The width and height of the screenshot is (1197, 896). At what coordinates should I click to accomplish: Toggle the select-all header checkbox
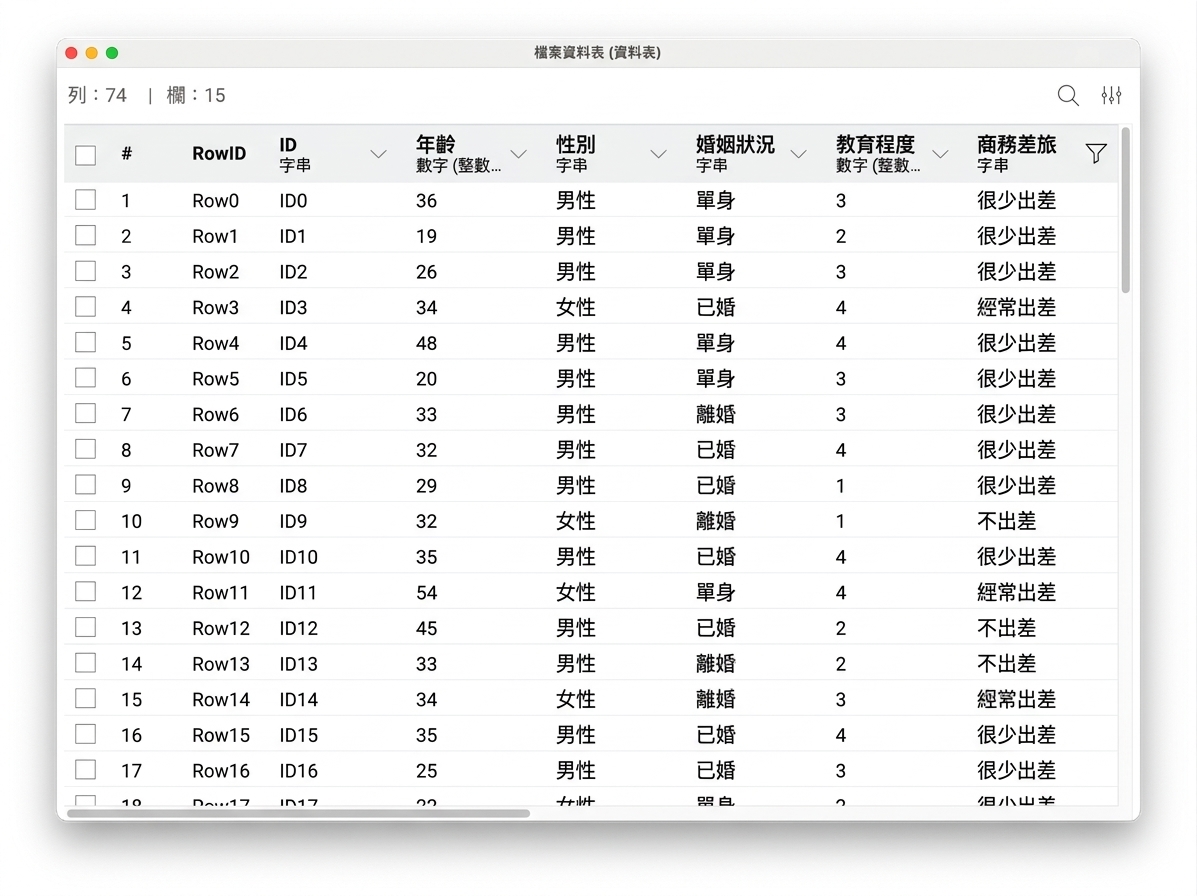click(86, 155)
